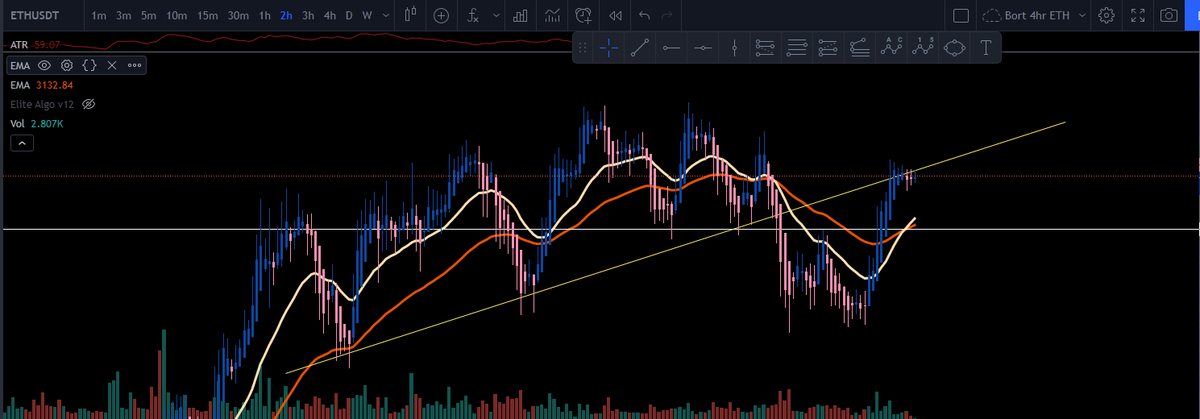This screenshot has width=1200, height=419.
Task: Open more options for EMA indicator
Action: click(x=134, y=65)
